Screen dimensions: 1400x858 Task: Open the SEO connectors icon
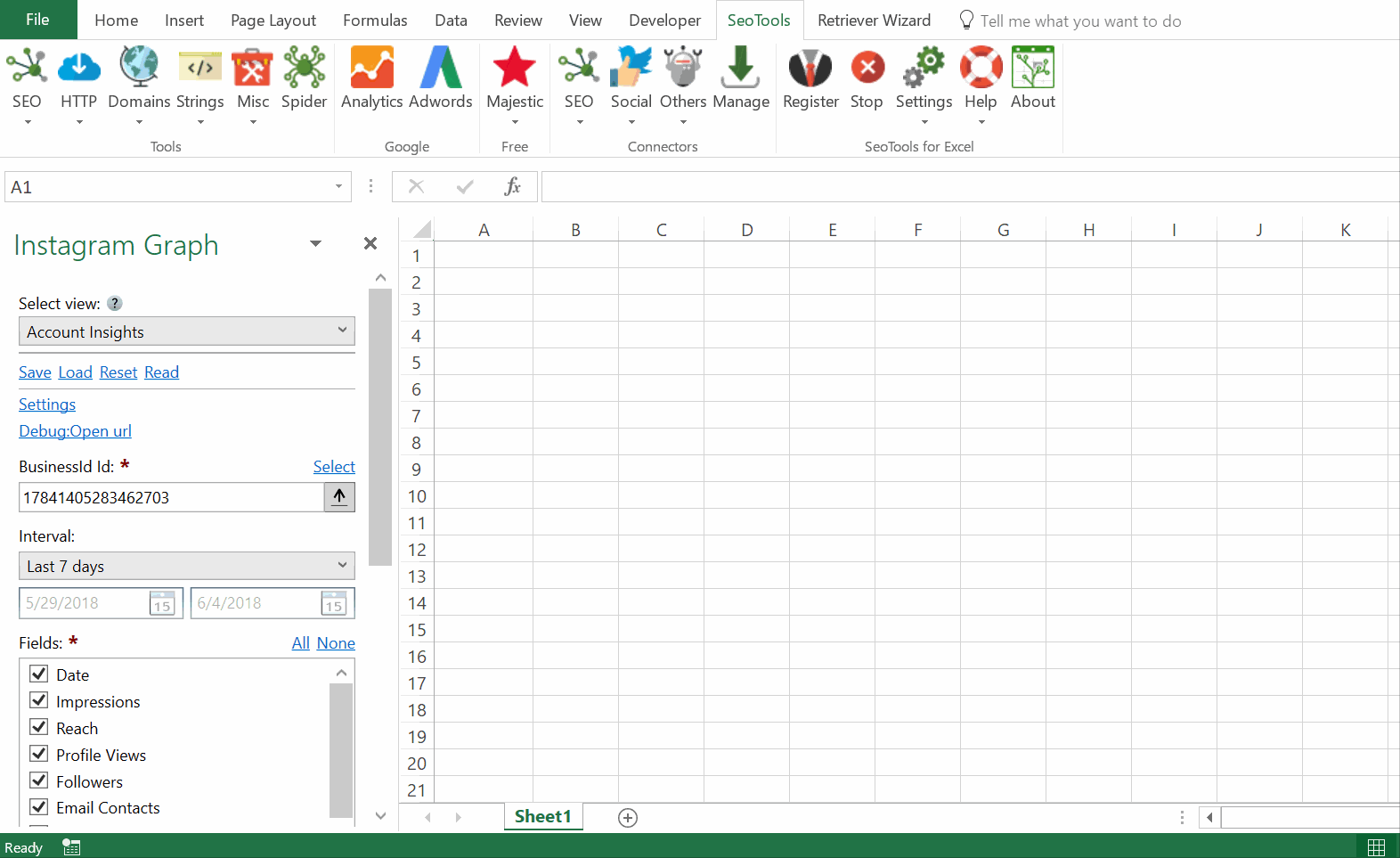point(579,68)
